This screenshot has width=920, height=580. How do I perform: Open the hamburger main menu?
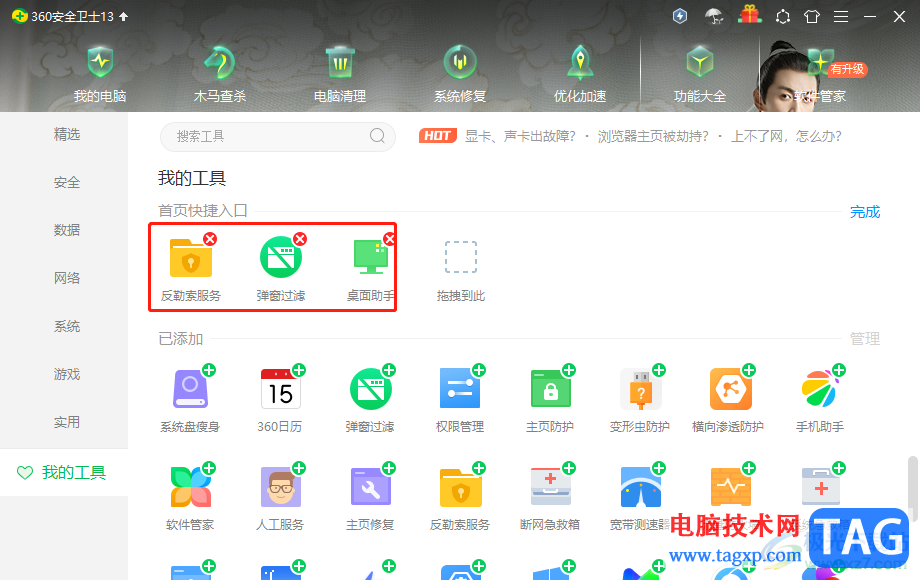click(841, 16)
